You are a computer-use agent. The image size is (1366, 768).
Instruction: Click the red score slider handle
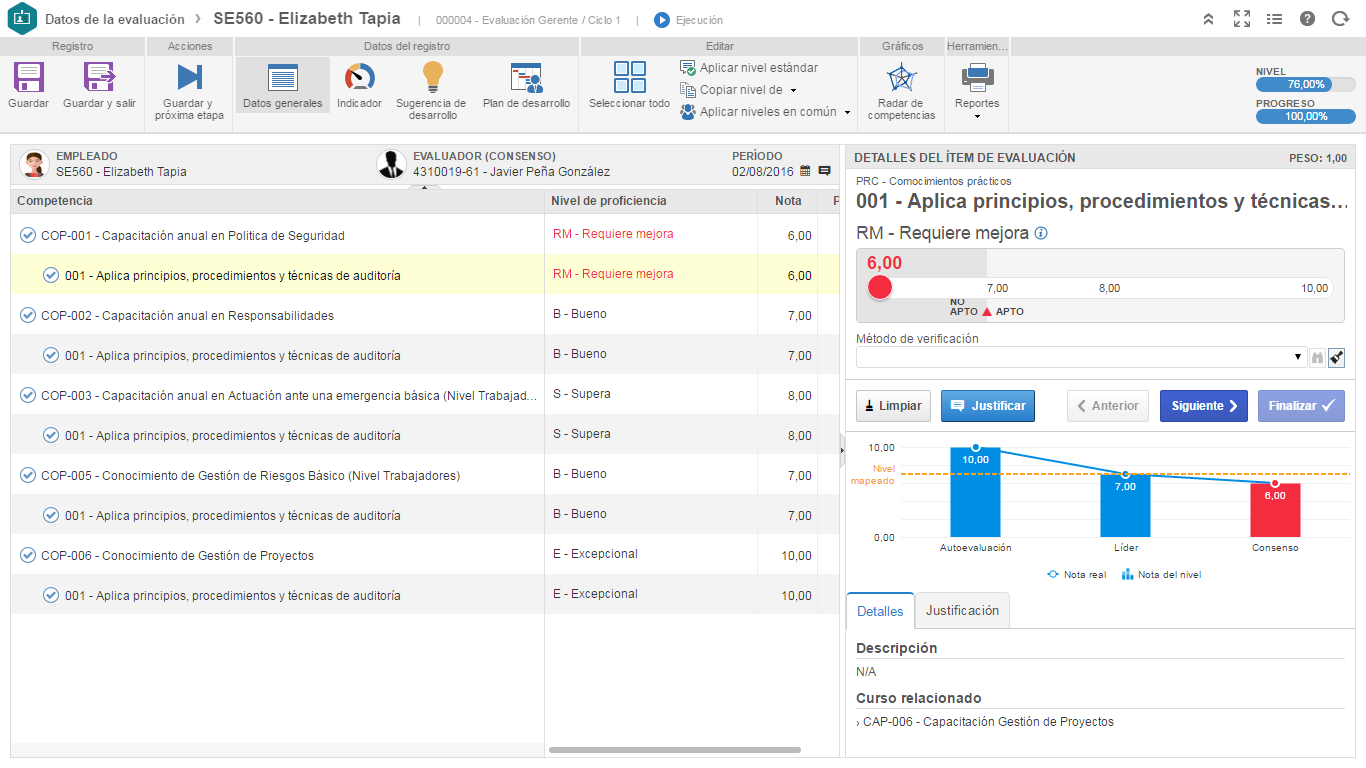880,288
